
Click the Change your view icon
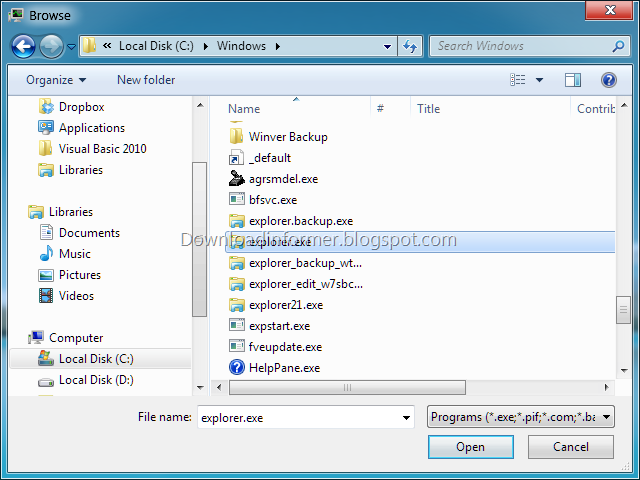tap(518, 80)
